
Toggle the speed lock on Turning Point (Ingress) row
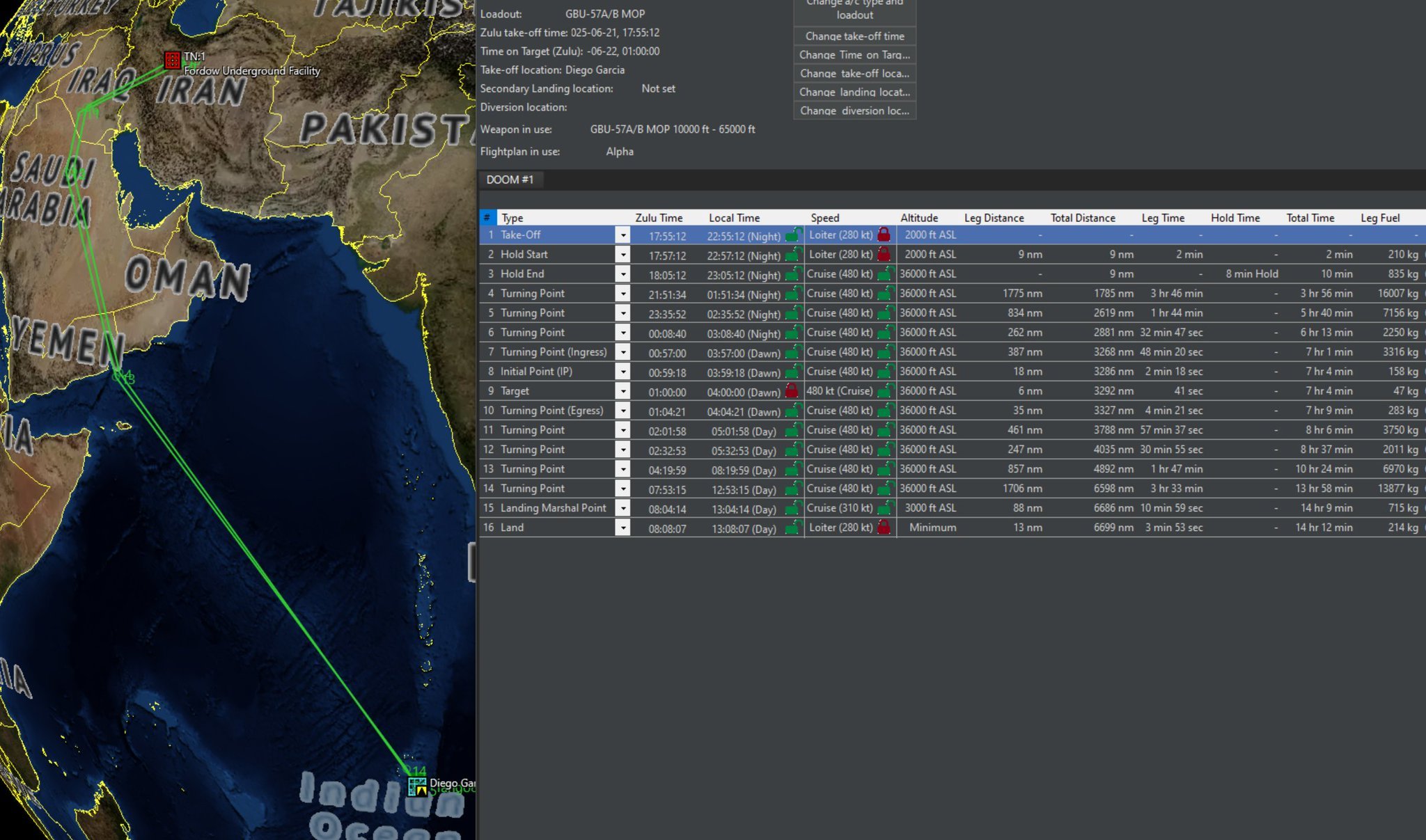tap(884, 351)
